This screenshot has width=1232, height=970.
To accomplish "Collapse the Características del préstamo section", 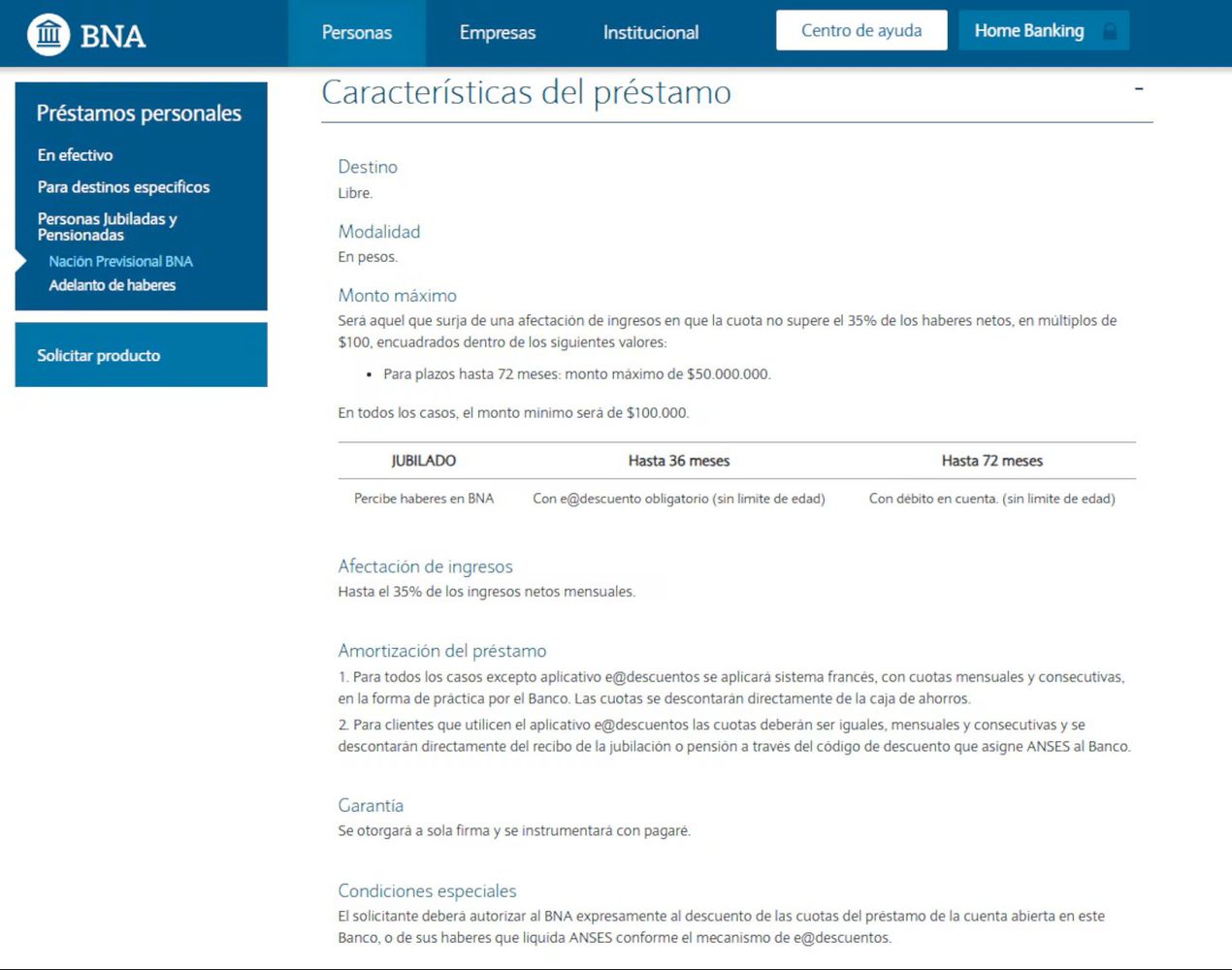I will click(1139, 89).
